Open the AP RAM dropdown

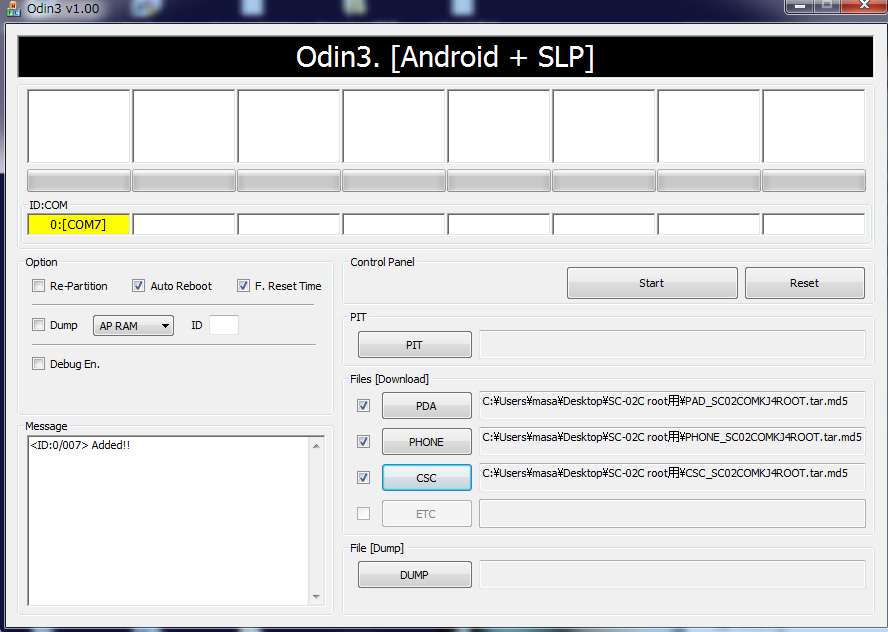coord(133,326)
